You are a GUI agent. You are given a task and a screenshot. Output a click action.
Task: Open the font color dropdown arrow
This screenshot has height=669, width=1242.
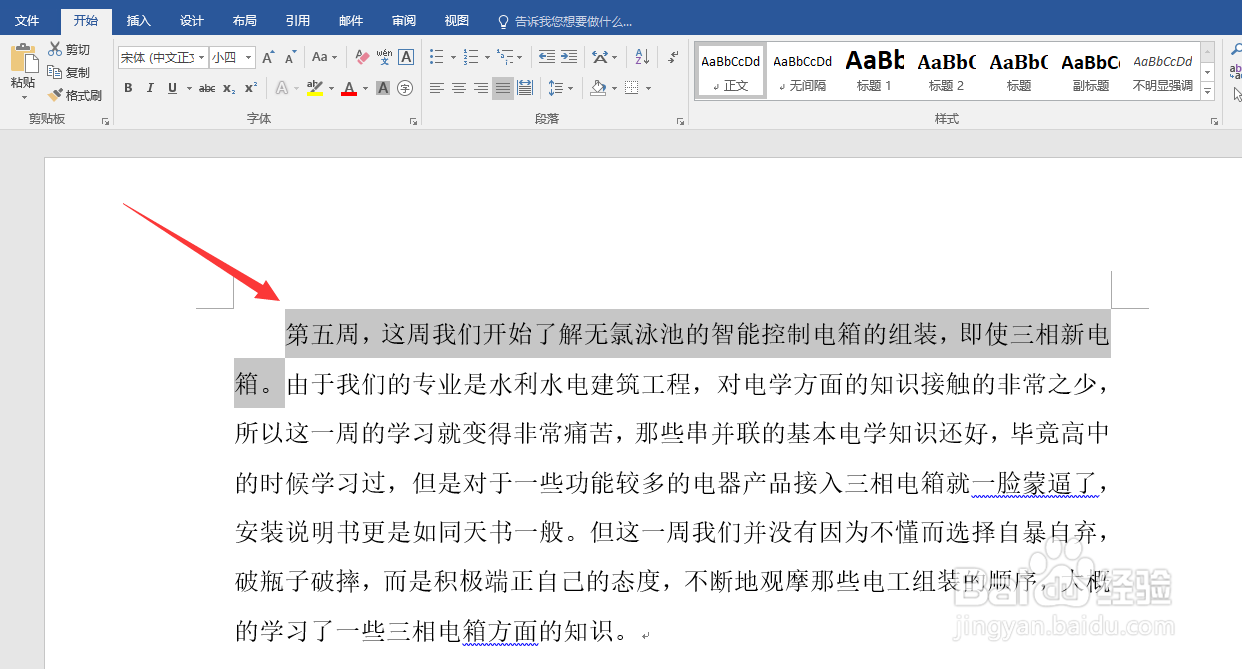(364, 88)
